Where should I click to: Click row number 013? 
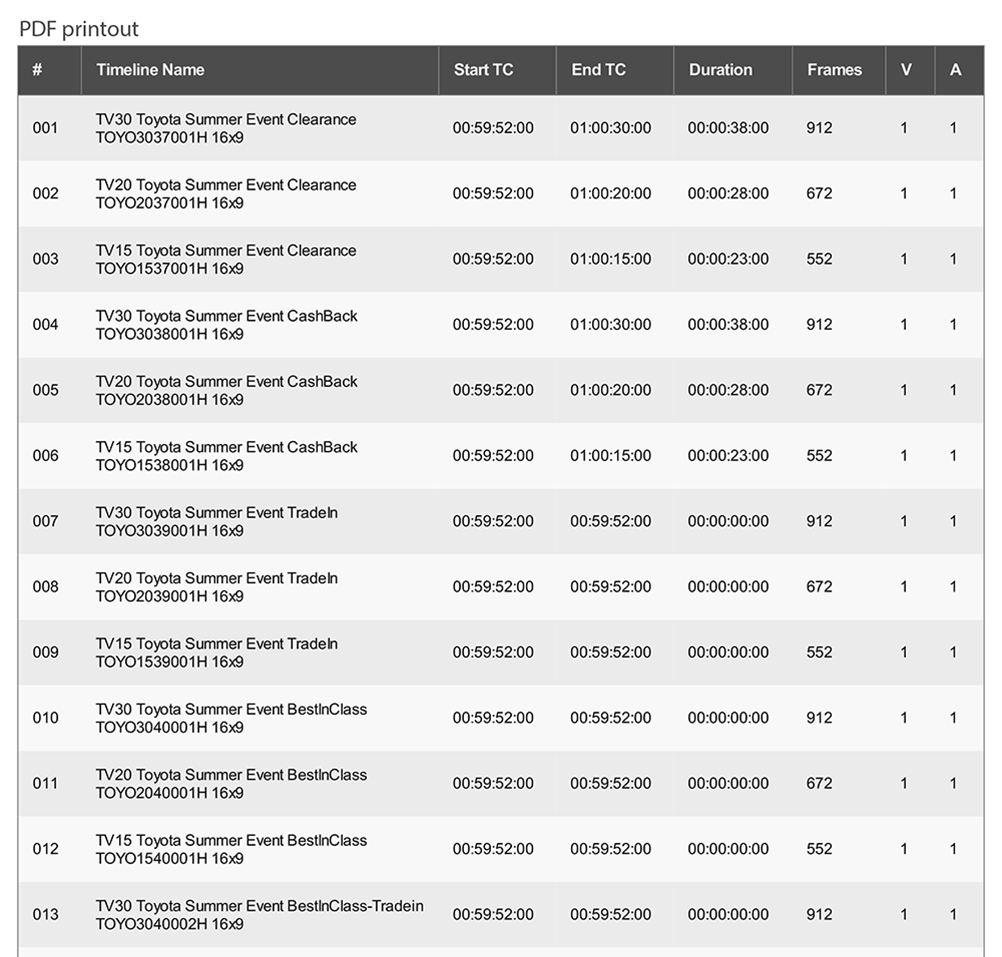[45, 914]
